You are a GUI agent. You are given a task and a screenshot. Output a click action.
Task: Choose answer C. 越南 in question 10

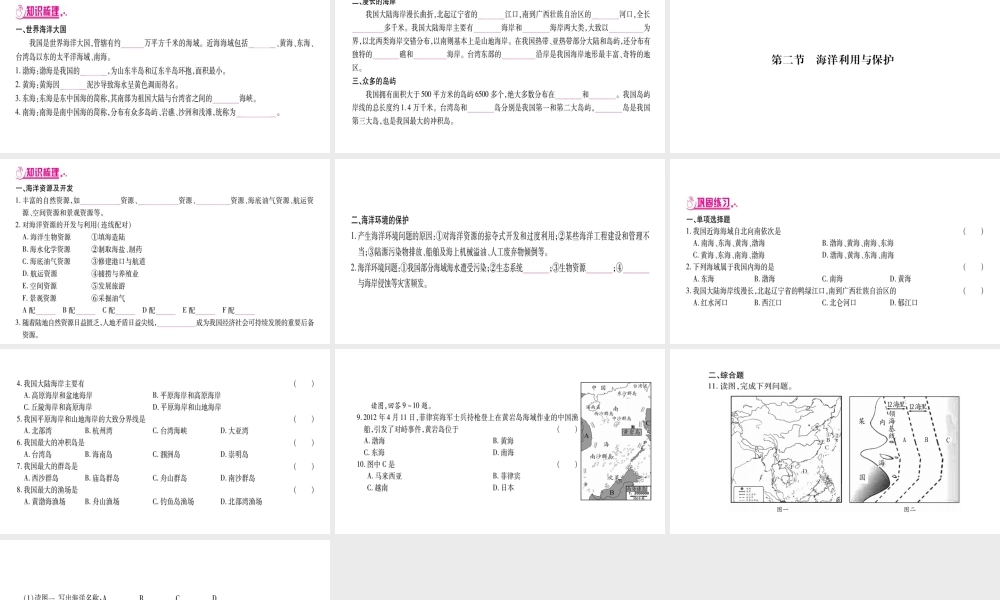click(378, 488)
